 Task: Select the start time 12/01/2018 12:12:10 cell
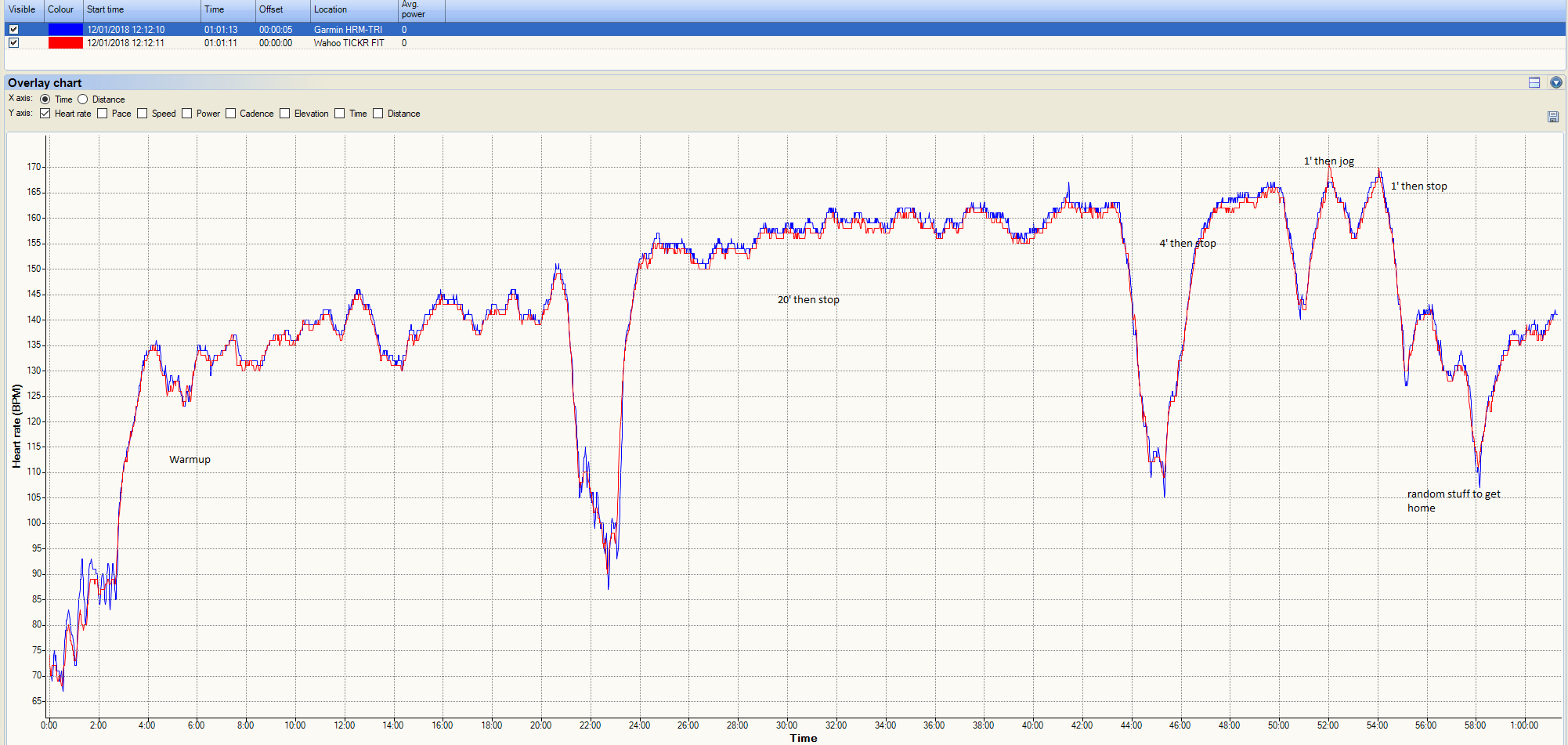click(126, 30)
